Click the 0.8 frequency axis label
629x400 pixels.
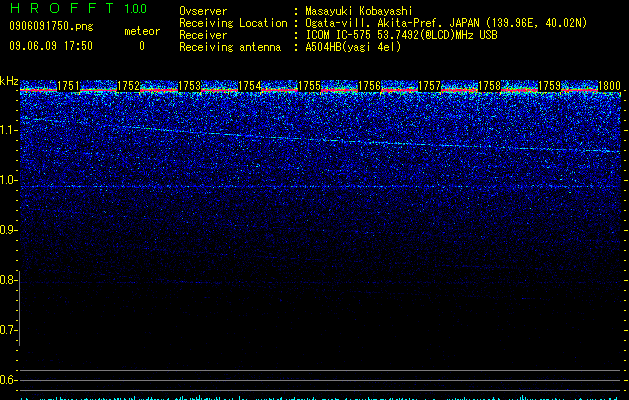(x=7, y=280)
